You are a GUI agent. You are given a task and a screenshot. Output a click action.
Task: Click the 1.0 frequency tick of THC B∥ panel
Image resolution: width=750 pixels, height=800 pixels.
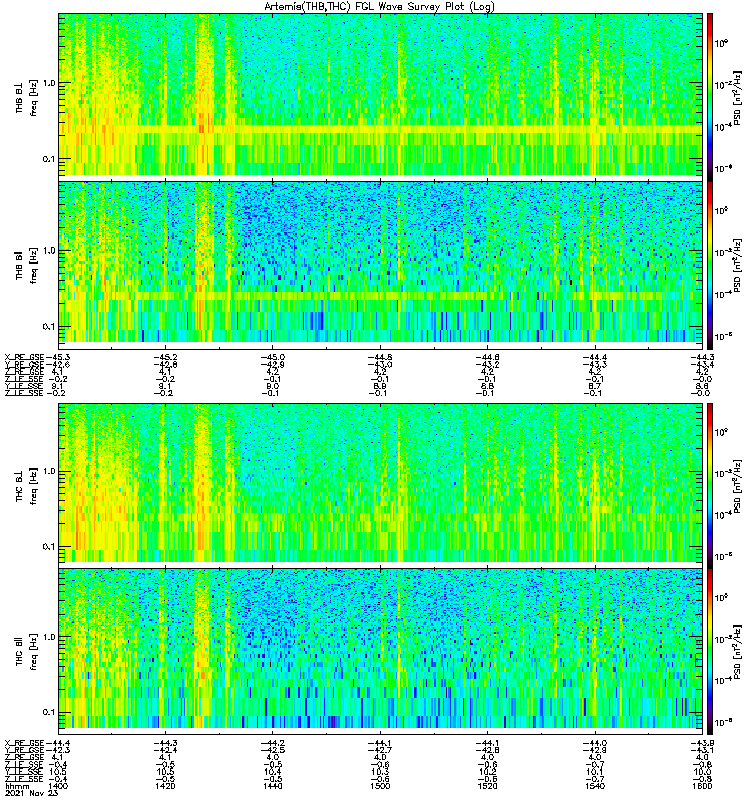49,637
